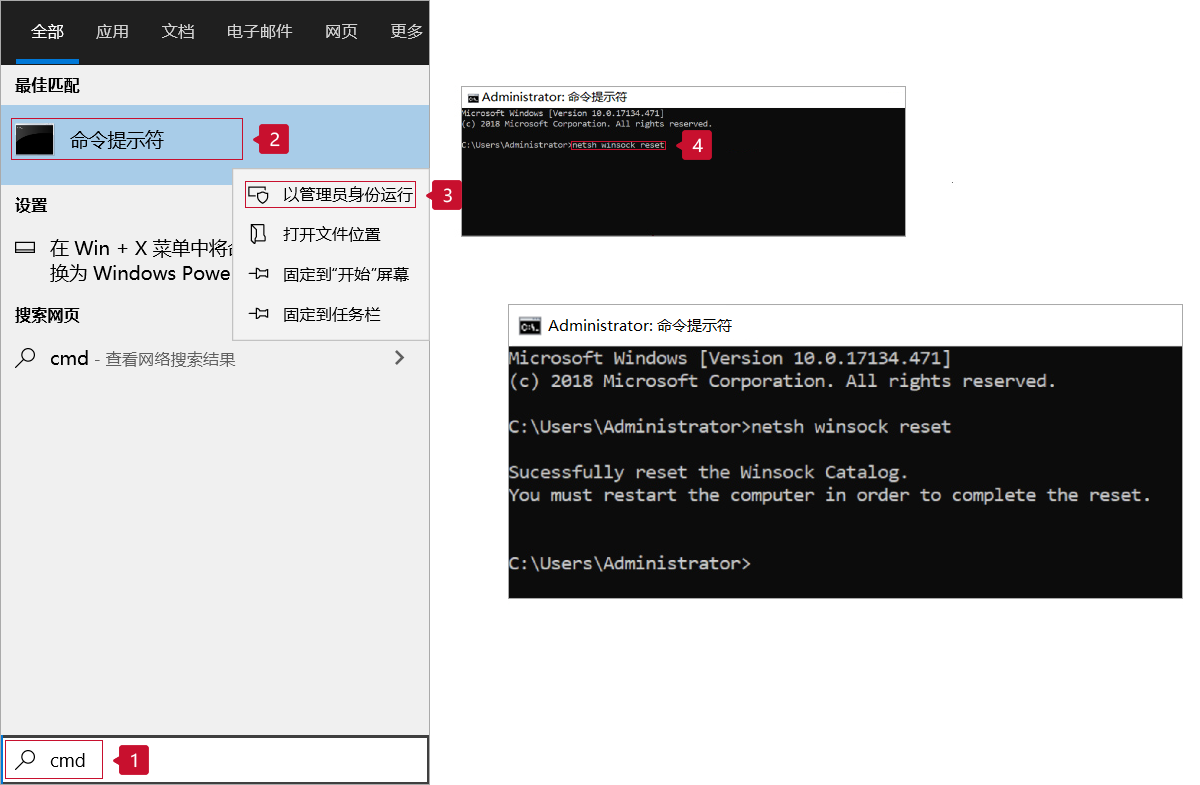Click the Command Prompt icon in best match
The height and width of the screenshot is (785, 1200).
pyautogui.click(x=35, y=140)
